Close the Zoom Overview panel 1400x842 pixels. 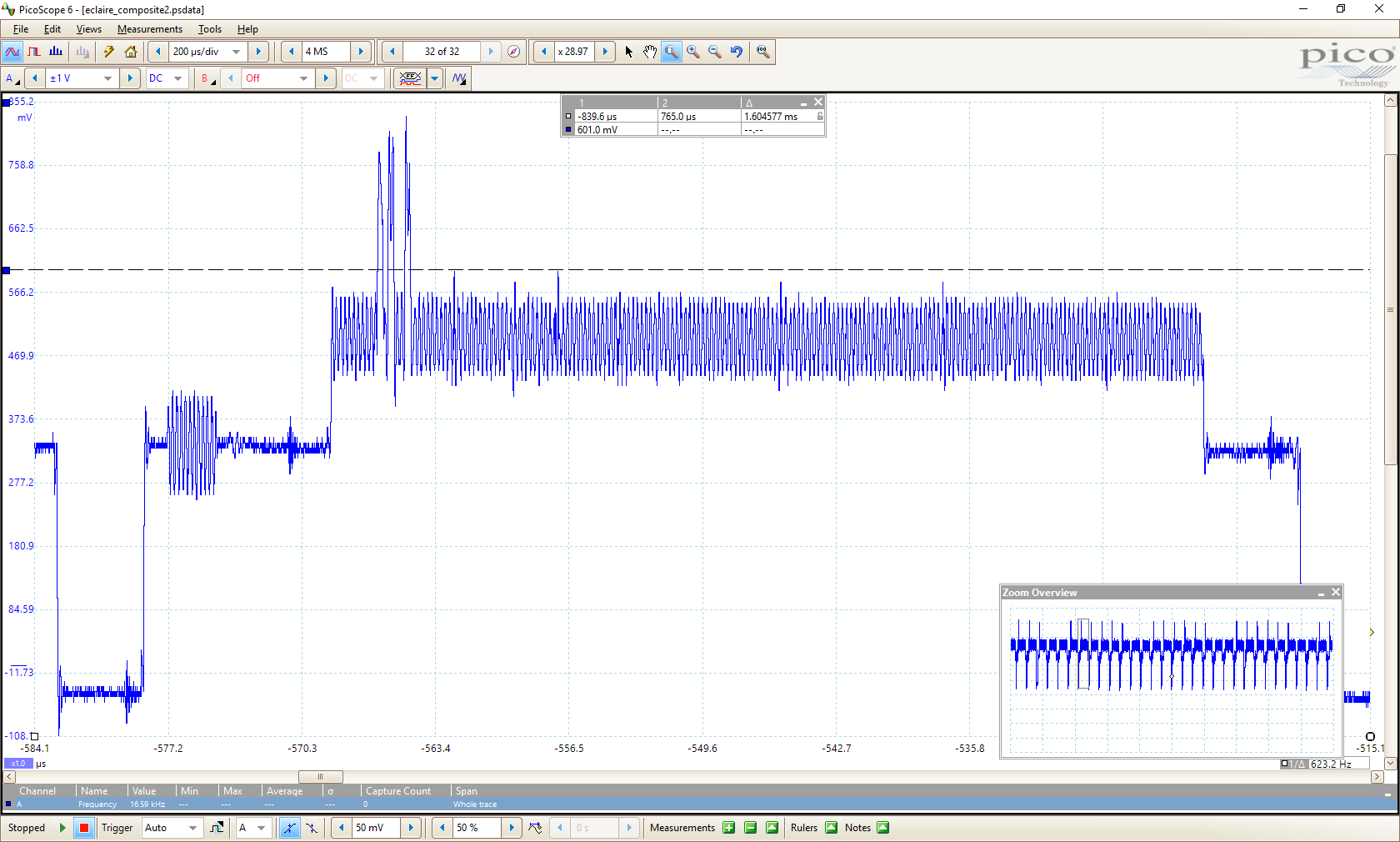1336,592
